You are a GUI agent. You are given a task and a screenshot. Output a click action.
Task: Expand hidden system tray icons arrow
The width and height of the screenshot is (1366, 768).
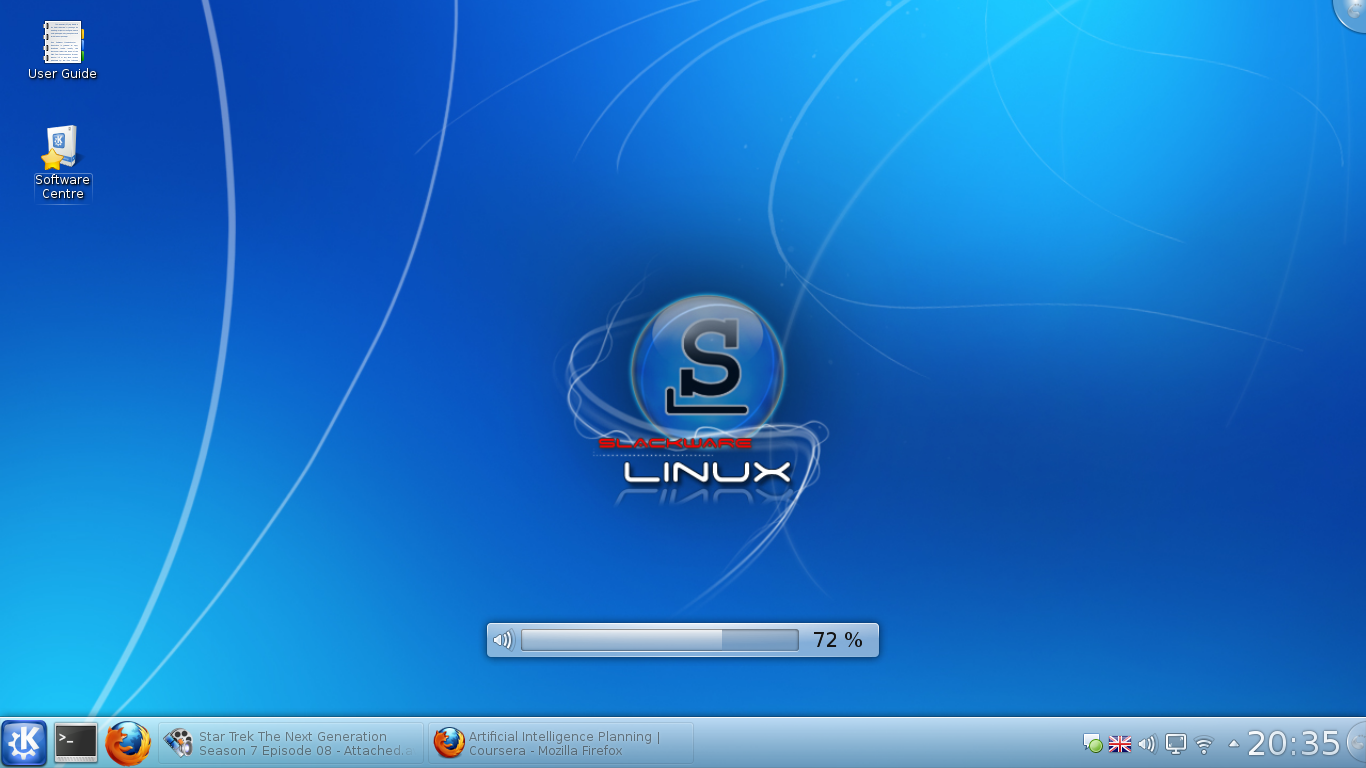1233,743
